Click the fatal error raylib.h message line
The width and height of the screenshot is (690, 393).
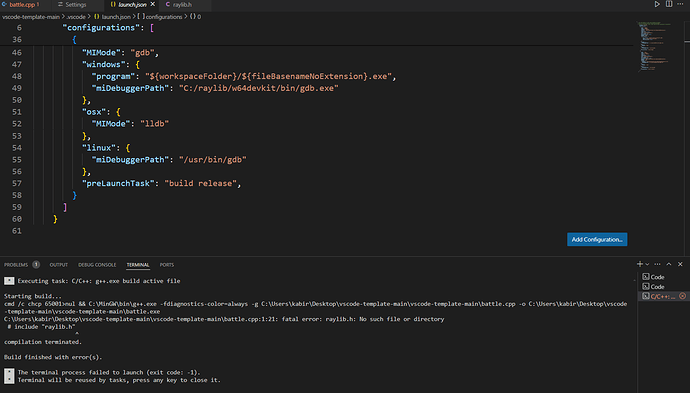coord(224,319)
